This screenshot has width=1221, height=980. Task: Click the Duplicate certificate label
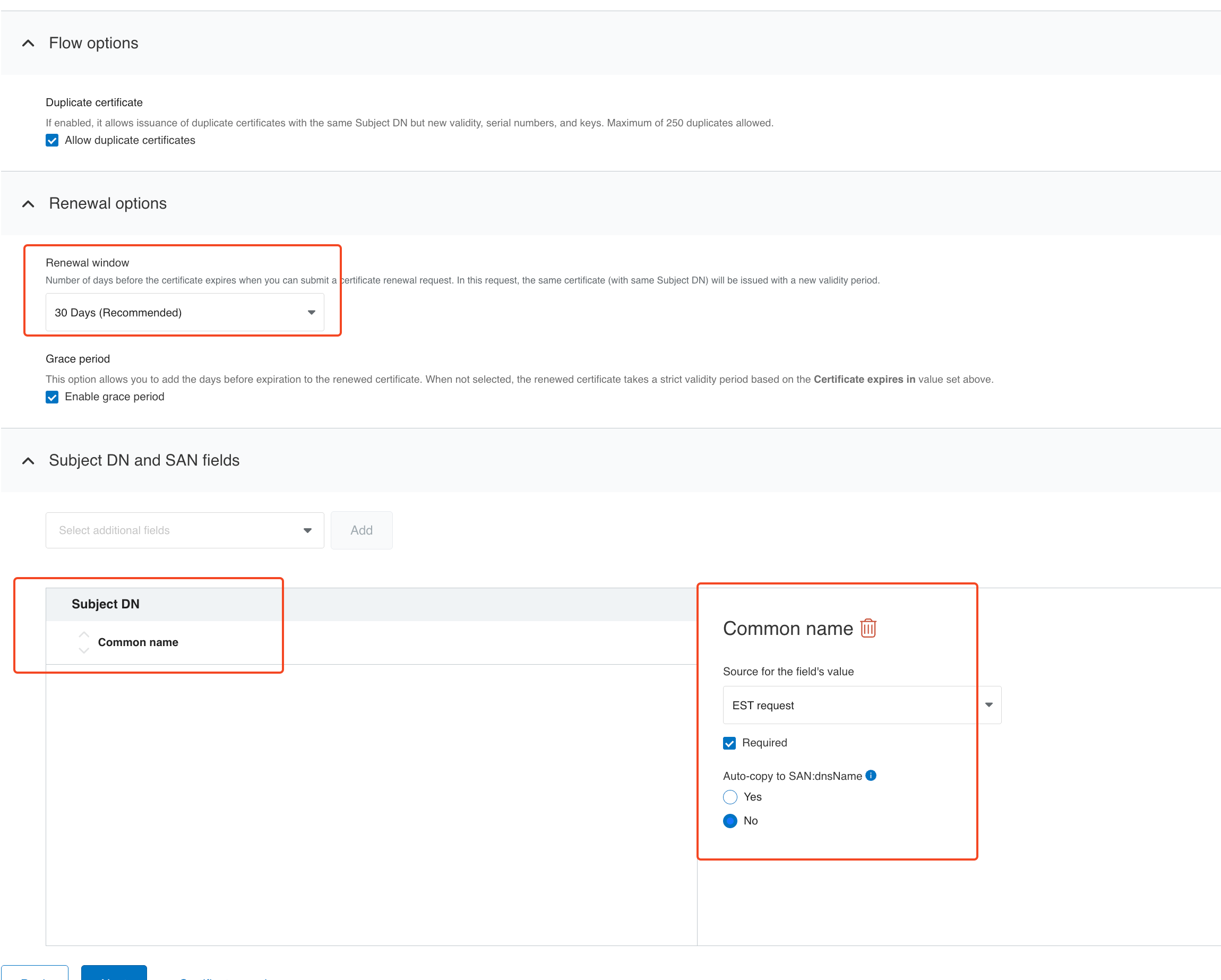point(94,102)
